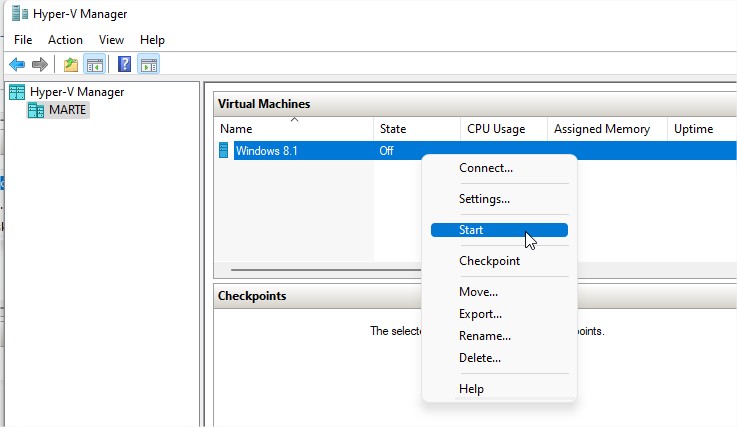Click the Up one level folder icon
The width and height of the screenshot is (737, 427).
tap(71, 64)
